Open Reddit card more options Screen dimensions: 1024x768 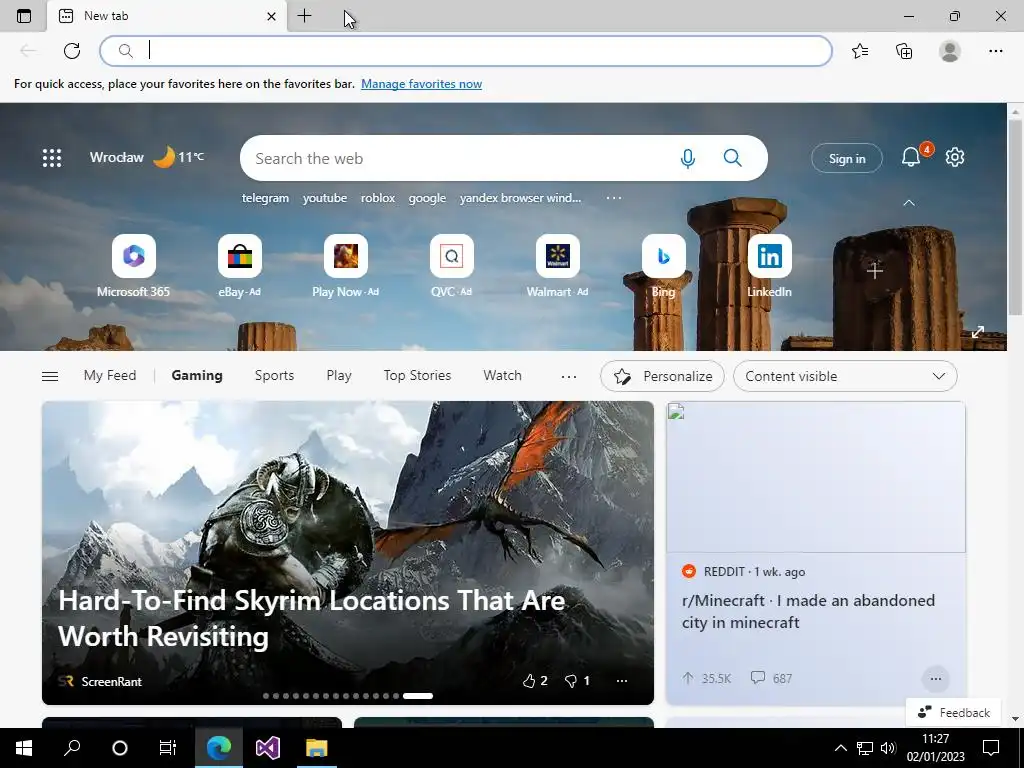(935, 679)
